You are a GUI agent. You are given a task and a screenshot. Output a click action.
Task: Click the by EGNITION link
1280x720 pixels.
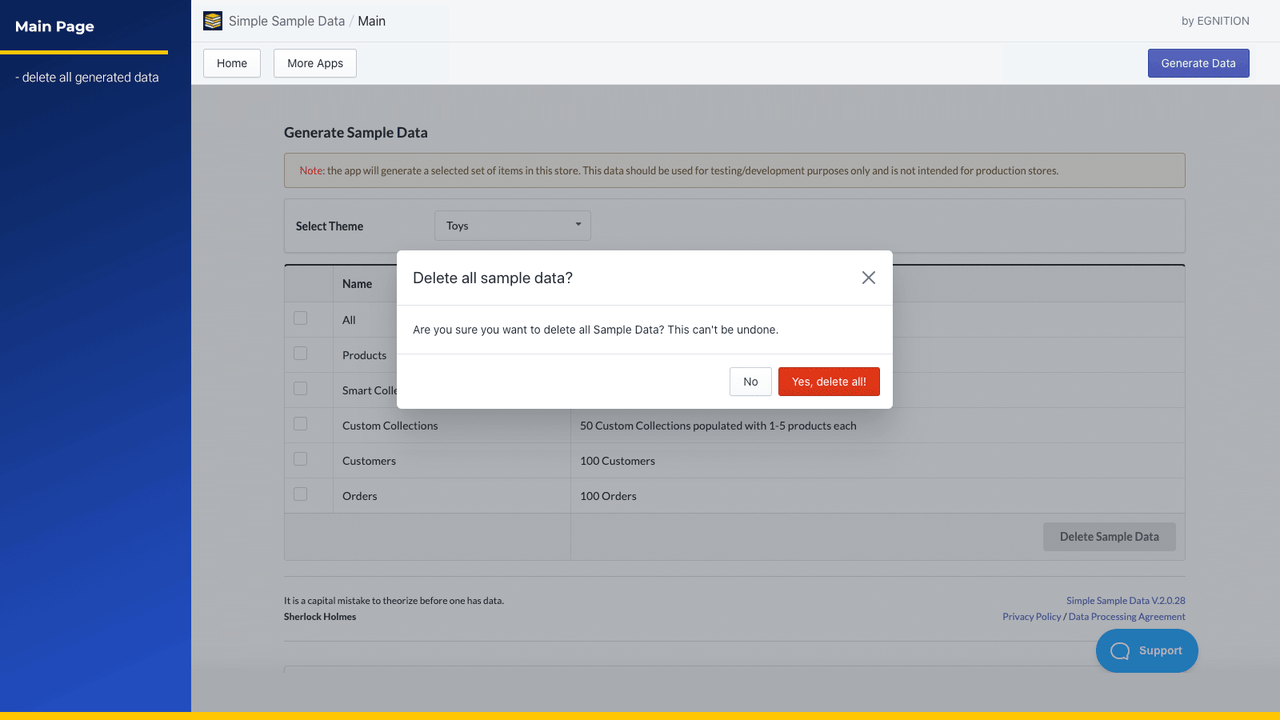click(1215, 20)
